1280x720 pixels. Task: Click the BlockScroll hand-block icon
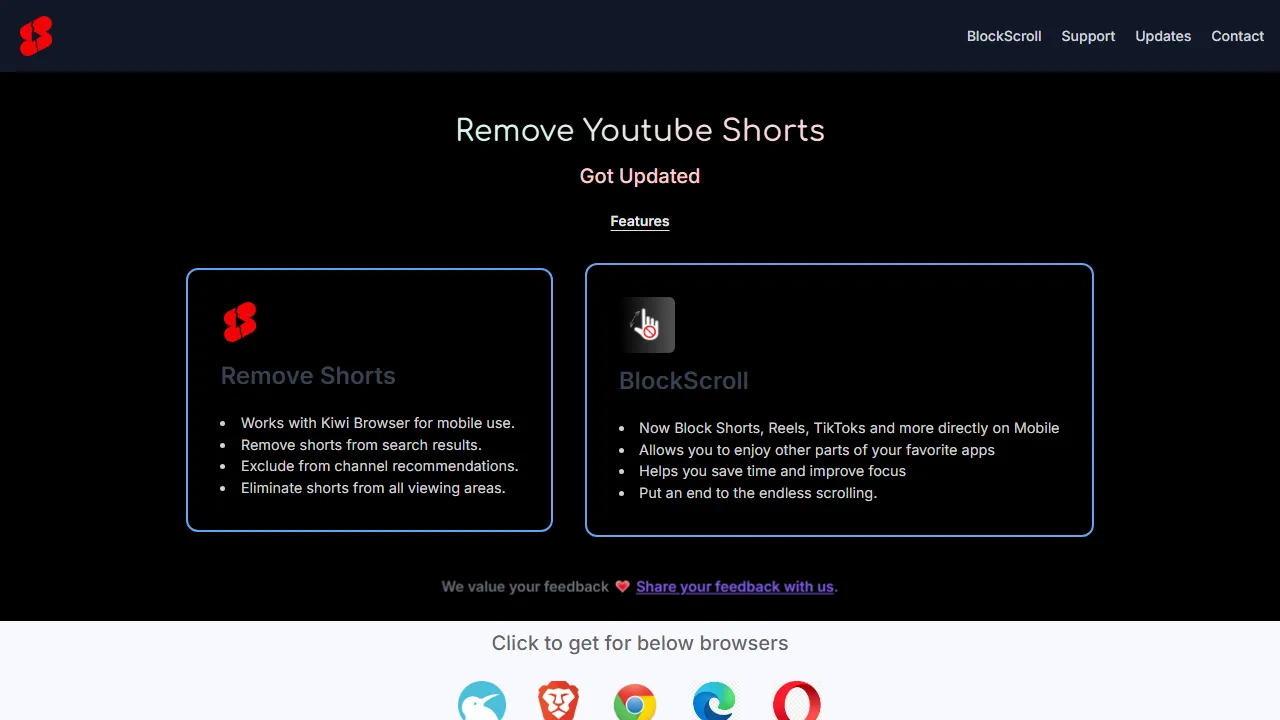pyautogui.click(x=648, y=324)
